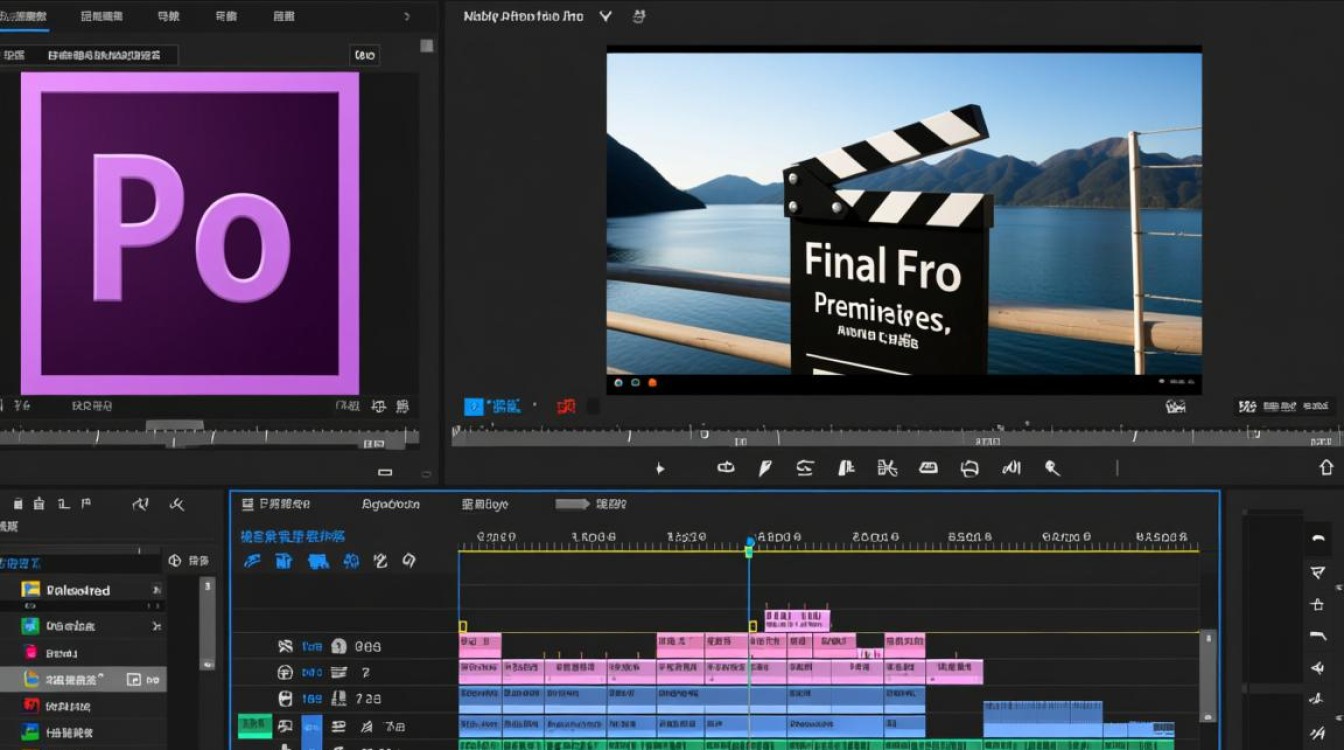Click the first blue tool icon in the timeline header
Image resolution: width=1344 pixels, height=750 pixels.
coord(253,561)
